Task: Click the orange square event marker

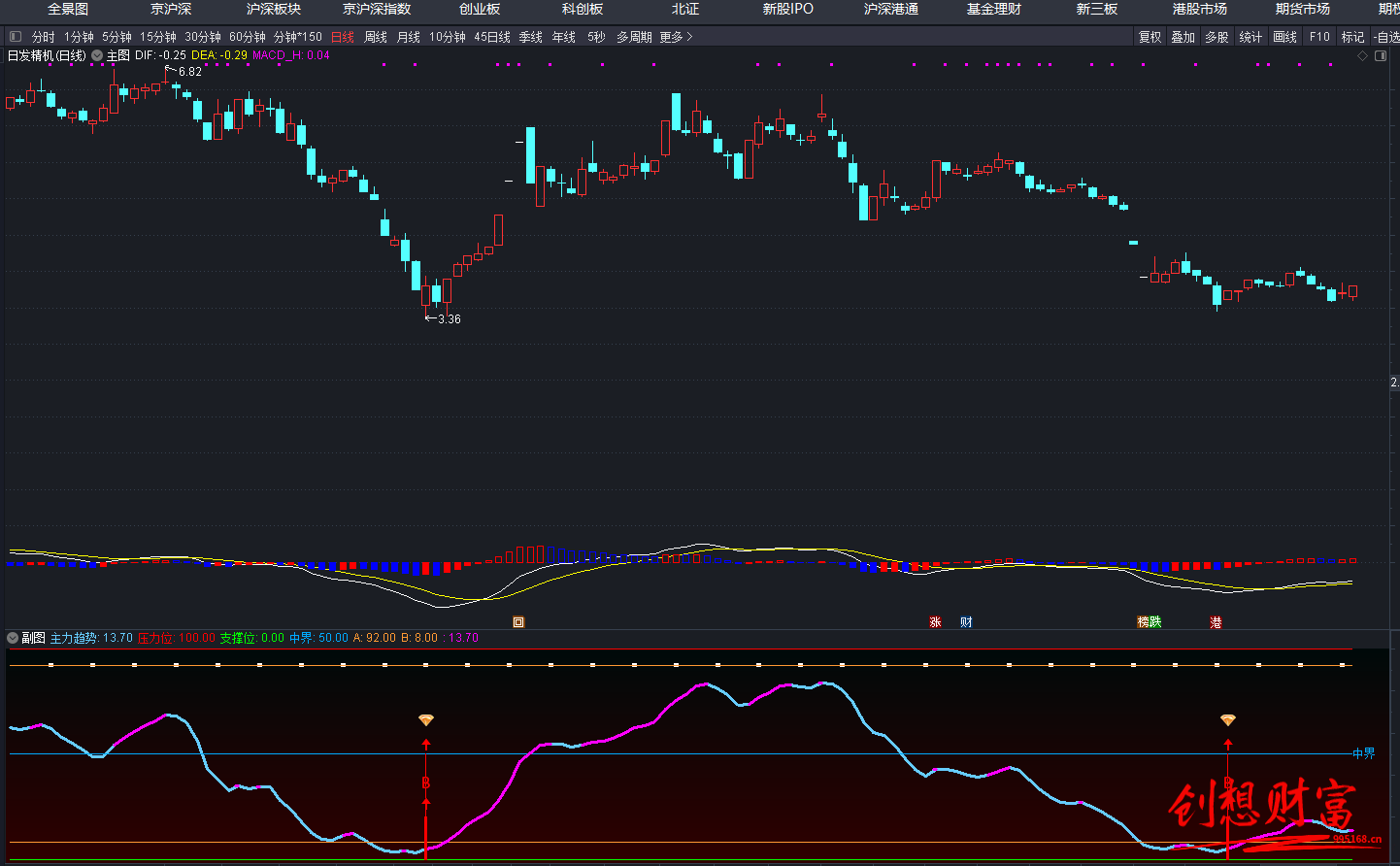Action: tap(518, 622)
